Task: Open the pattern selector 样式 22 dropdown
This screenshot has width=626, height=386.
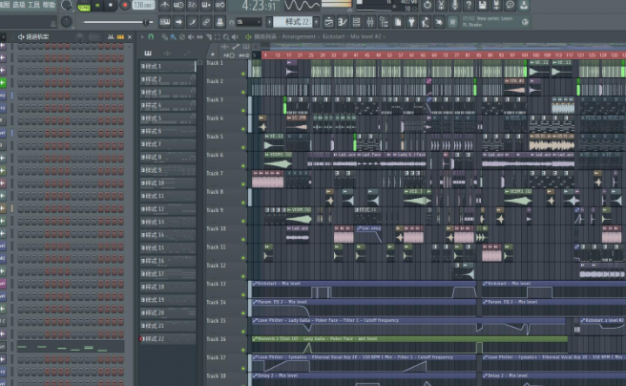Action: 294,22
